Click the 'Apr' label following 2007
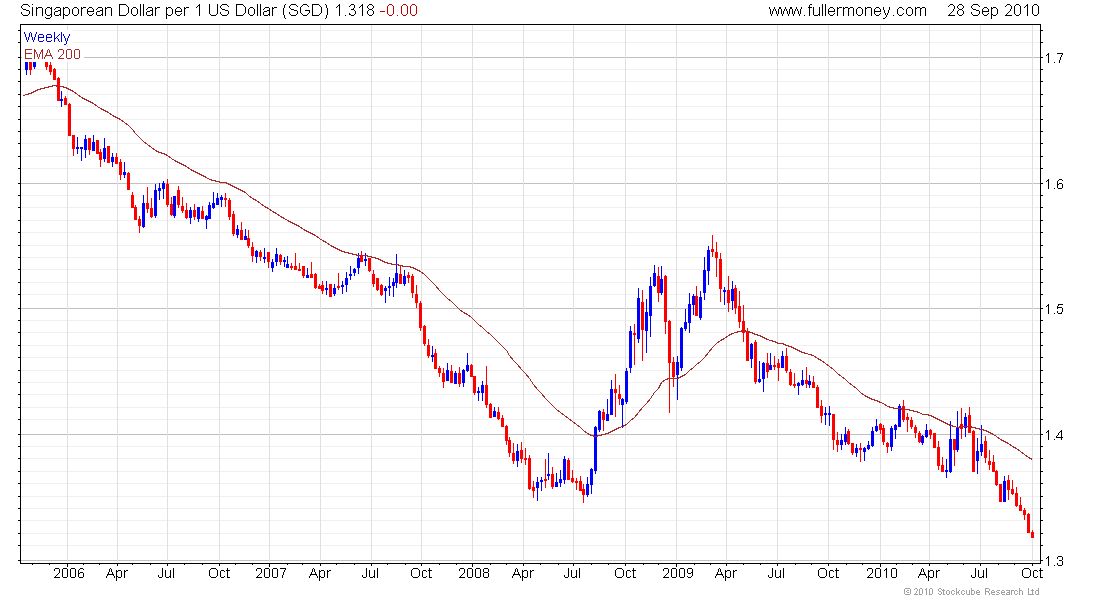1100x600 pixels. (x=320, y=573)
